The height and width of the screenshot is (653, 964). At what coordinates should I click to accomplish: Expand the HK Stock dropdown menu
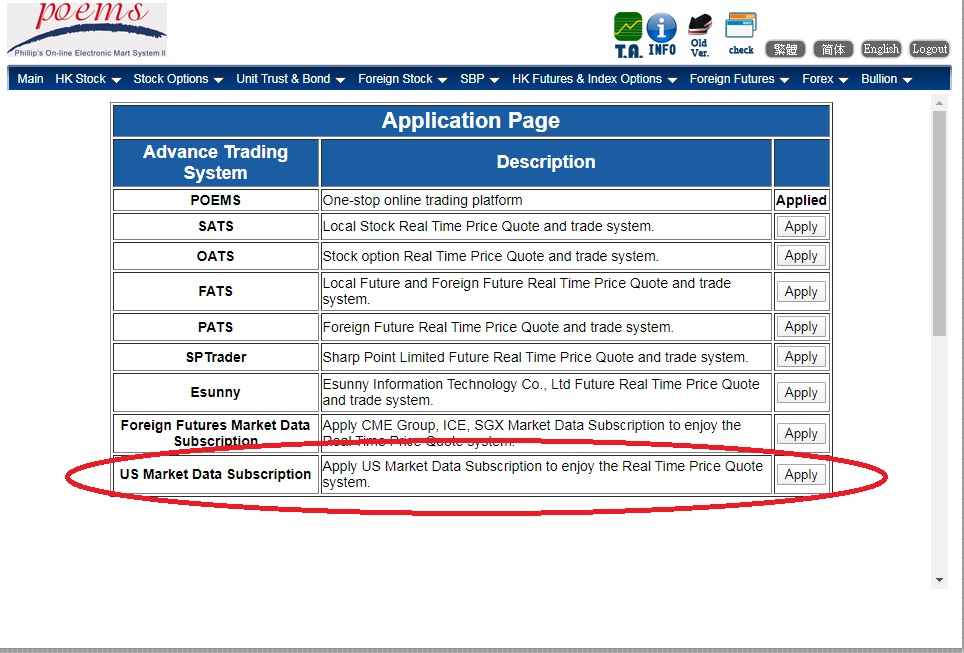tap(88, 79)
